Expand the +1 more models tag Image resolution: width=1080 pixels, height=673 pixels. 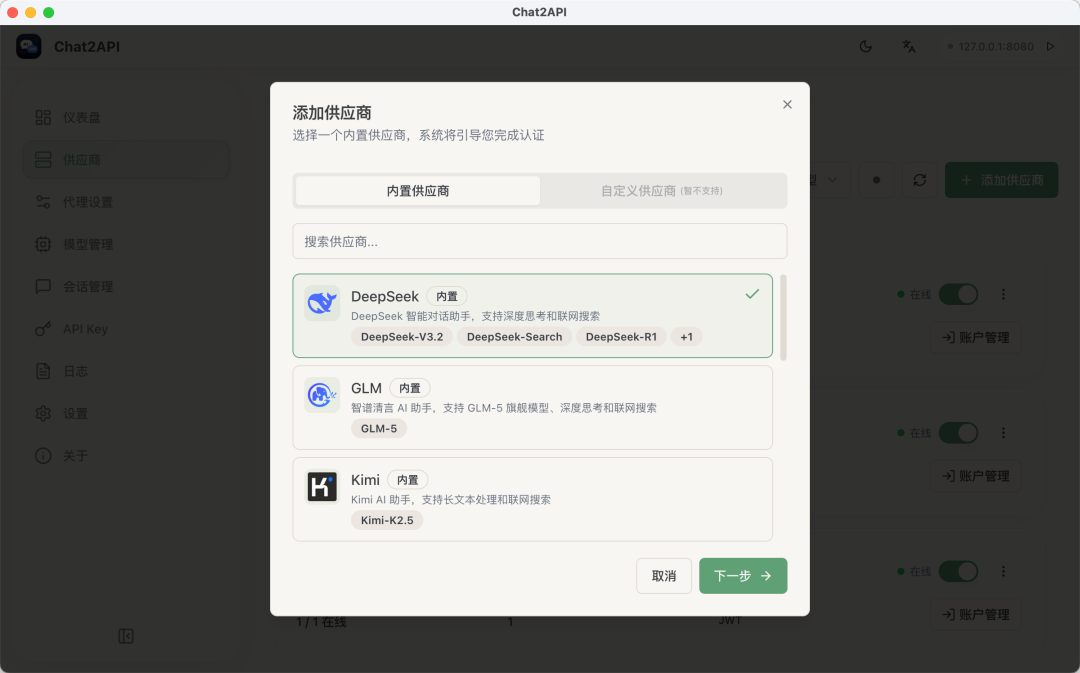(687, 337)
